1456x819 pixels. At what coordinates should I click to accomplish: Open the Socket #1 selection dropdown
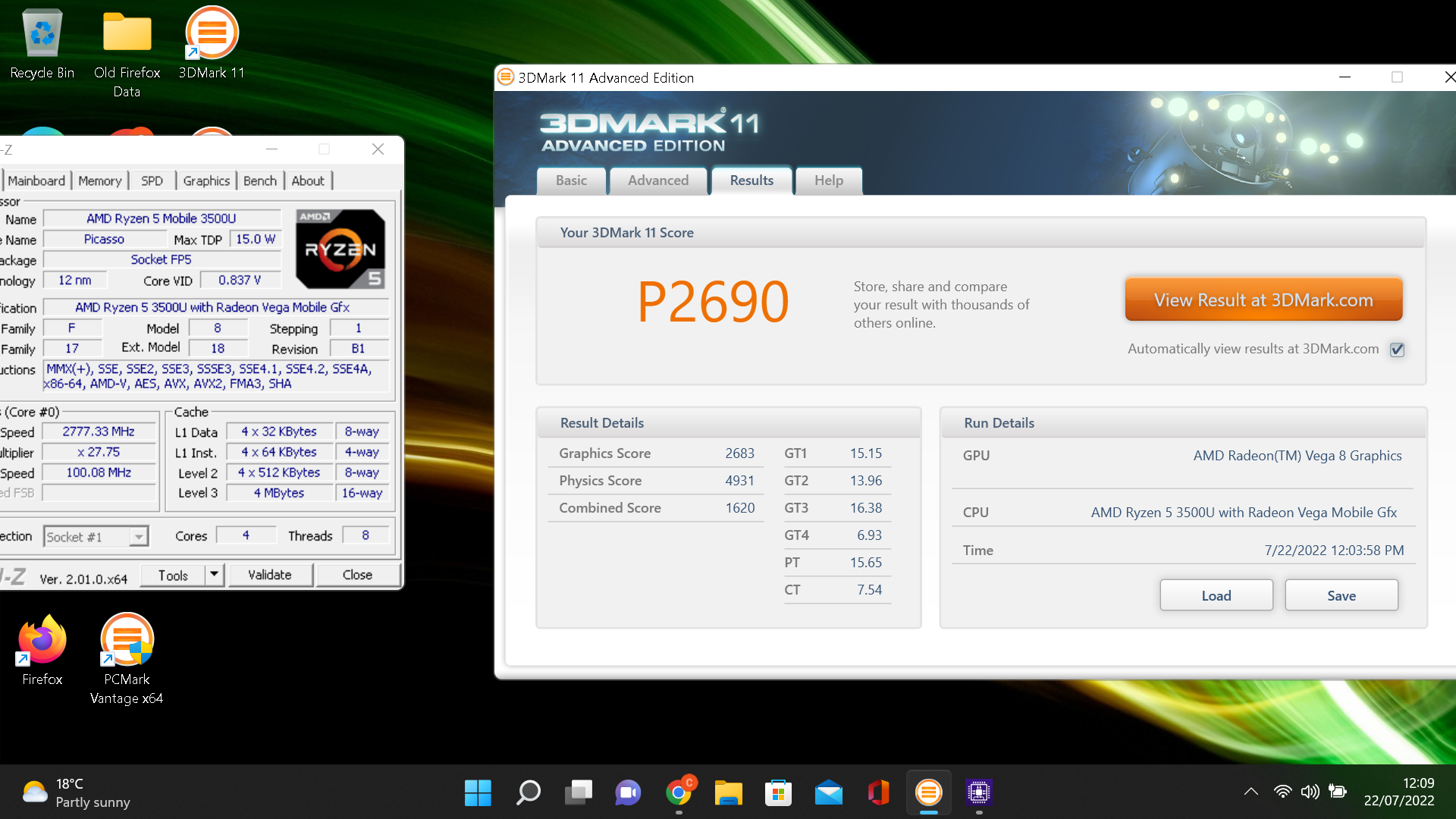(x=96, y=537)
